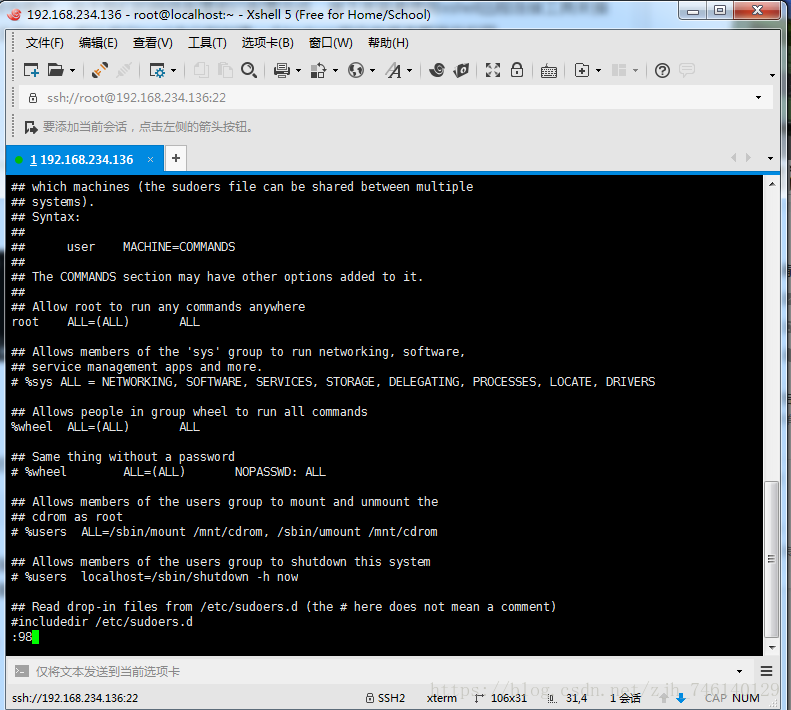Click the Copy toolbar icon
The image size is (791, 710).
(x=201, y=70)
